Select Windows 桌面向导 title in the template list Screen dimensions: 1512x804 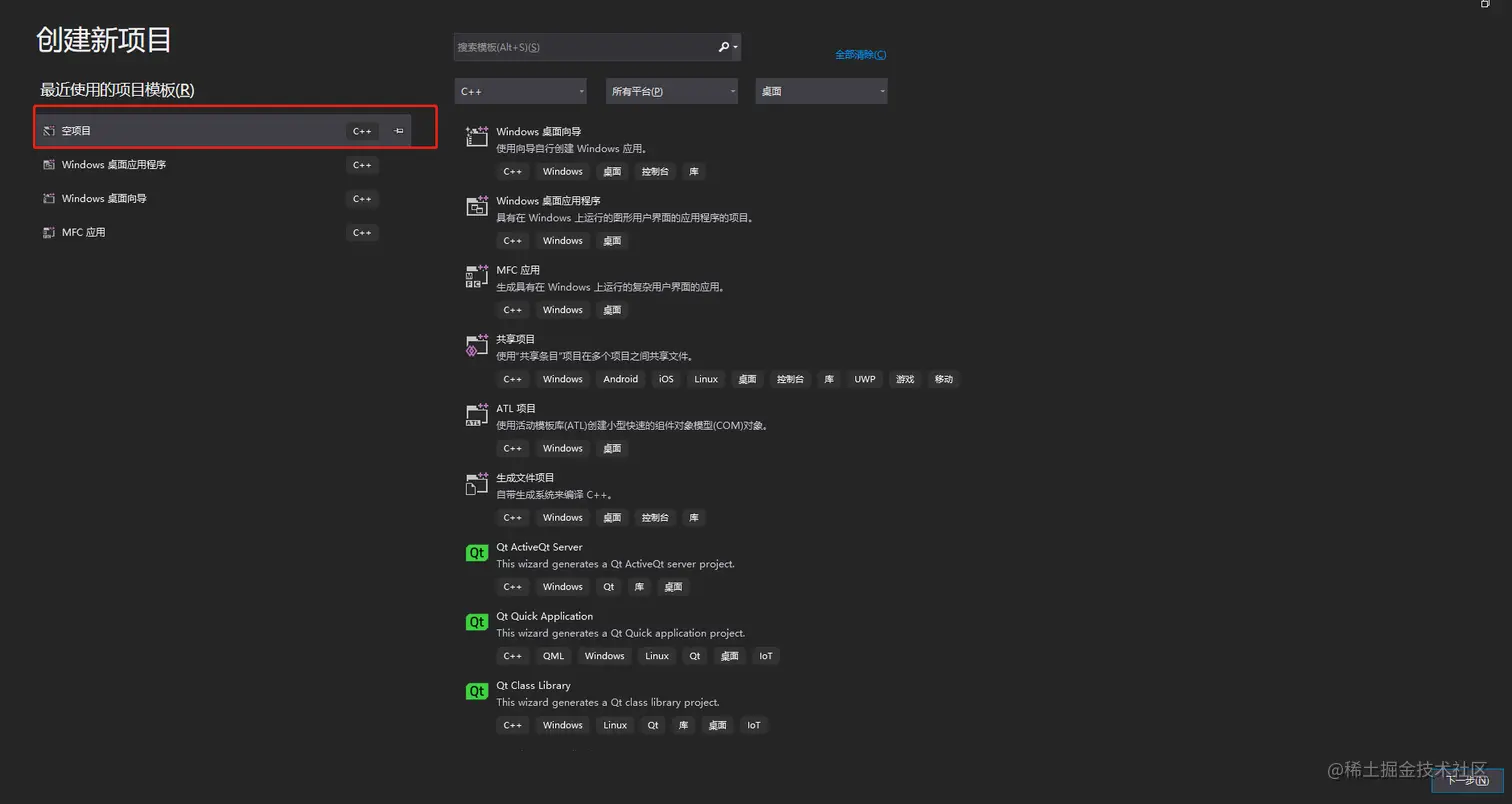click(x=538, y=132)
